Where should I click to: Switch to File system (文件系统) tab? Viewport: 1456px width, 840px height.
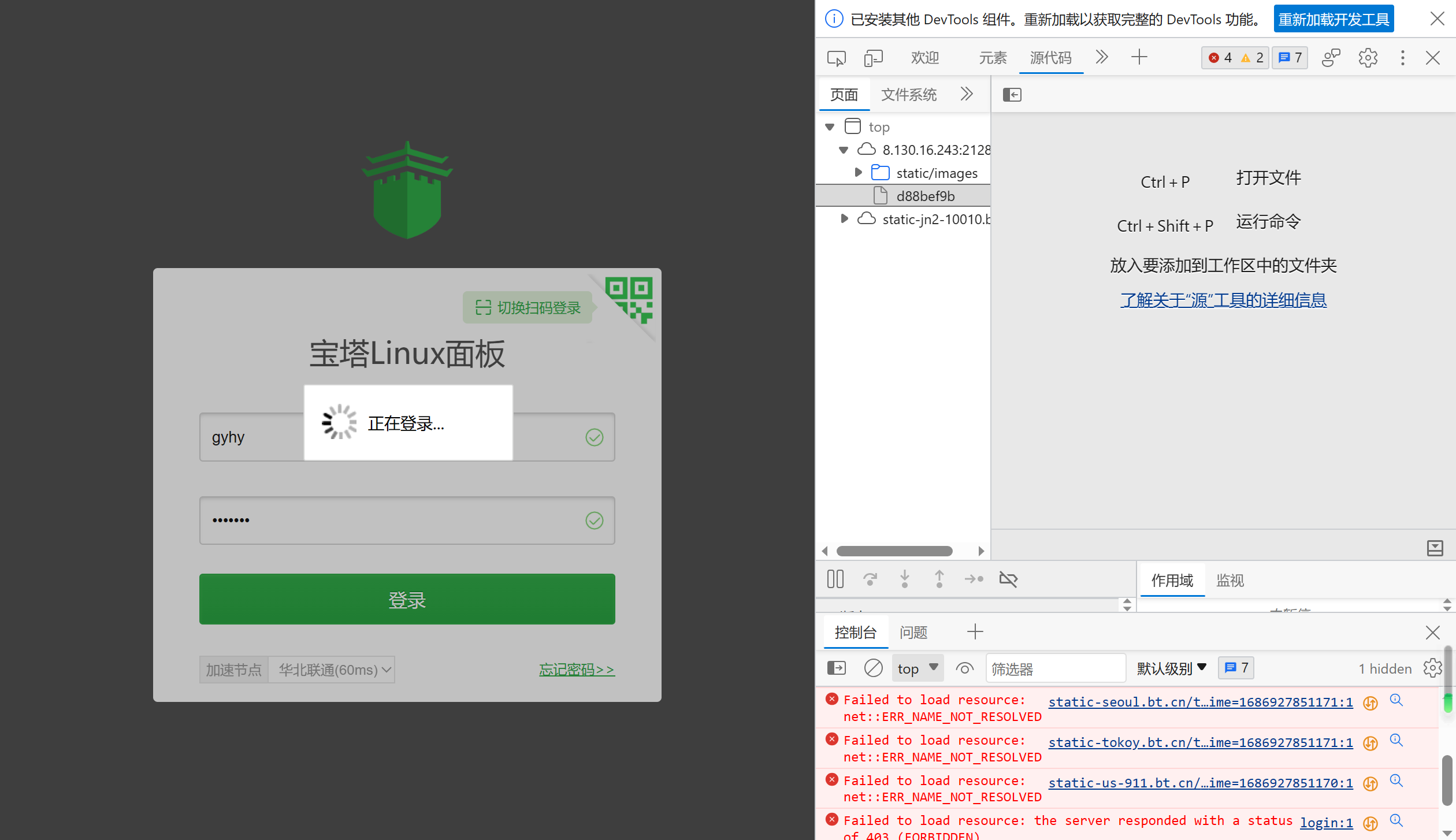[909, 95]
